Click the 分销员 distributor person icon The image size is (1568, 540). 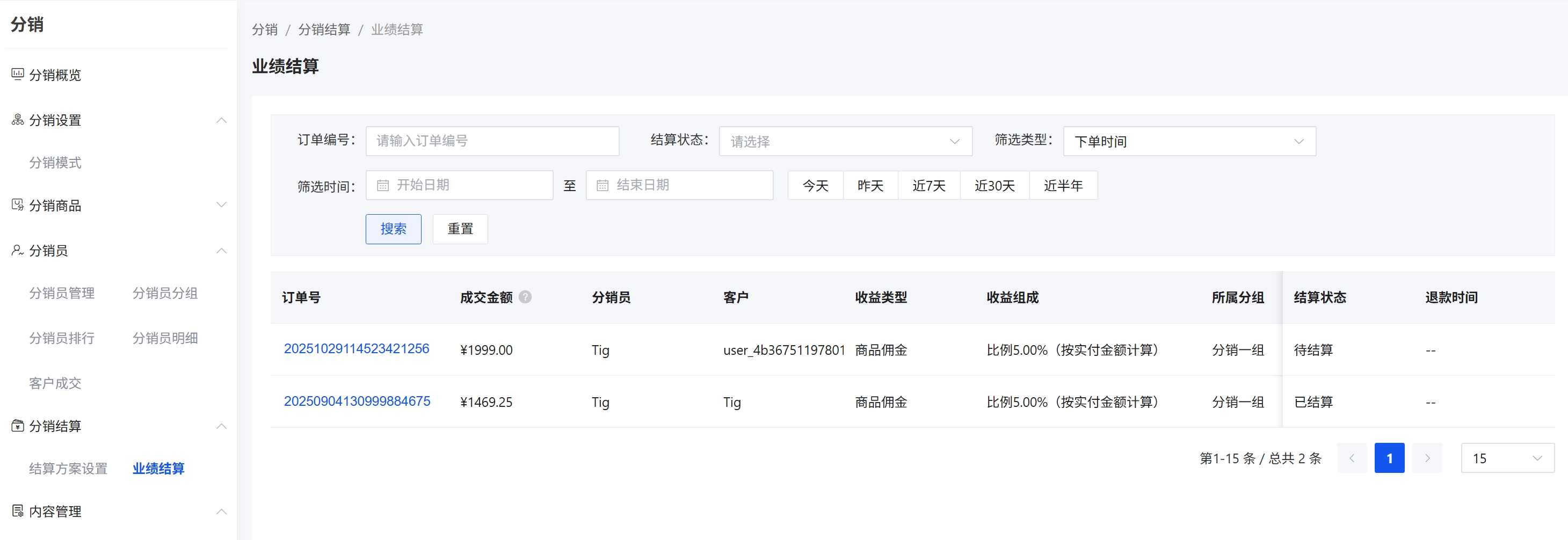(x=17, y=250)
